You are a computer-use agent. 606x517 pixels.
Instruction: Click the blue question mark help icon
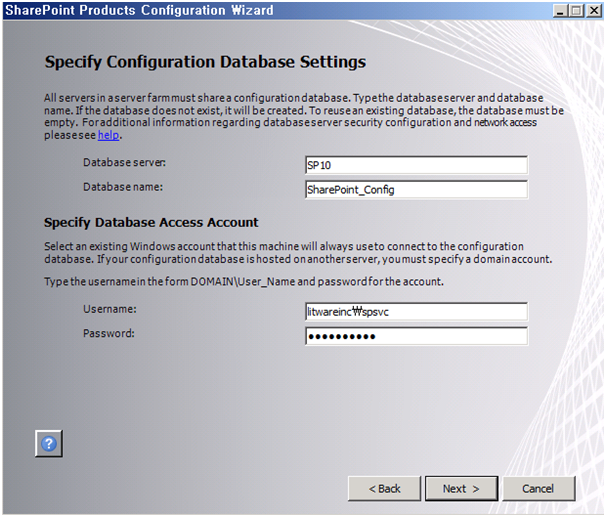(49, 444)
